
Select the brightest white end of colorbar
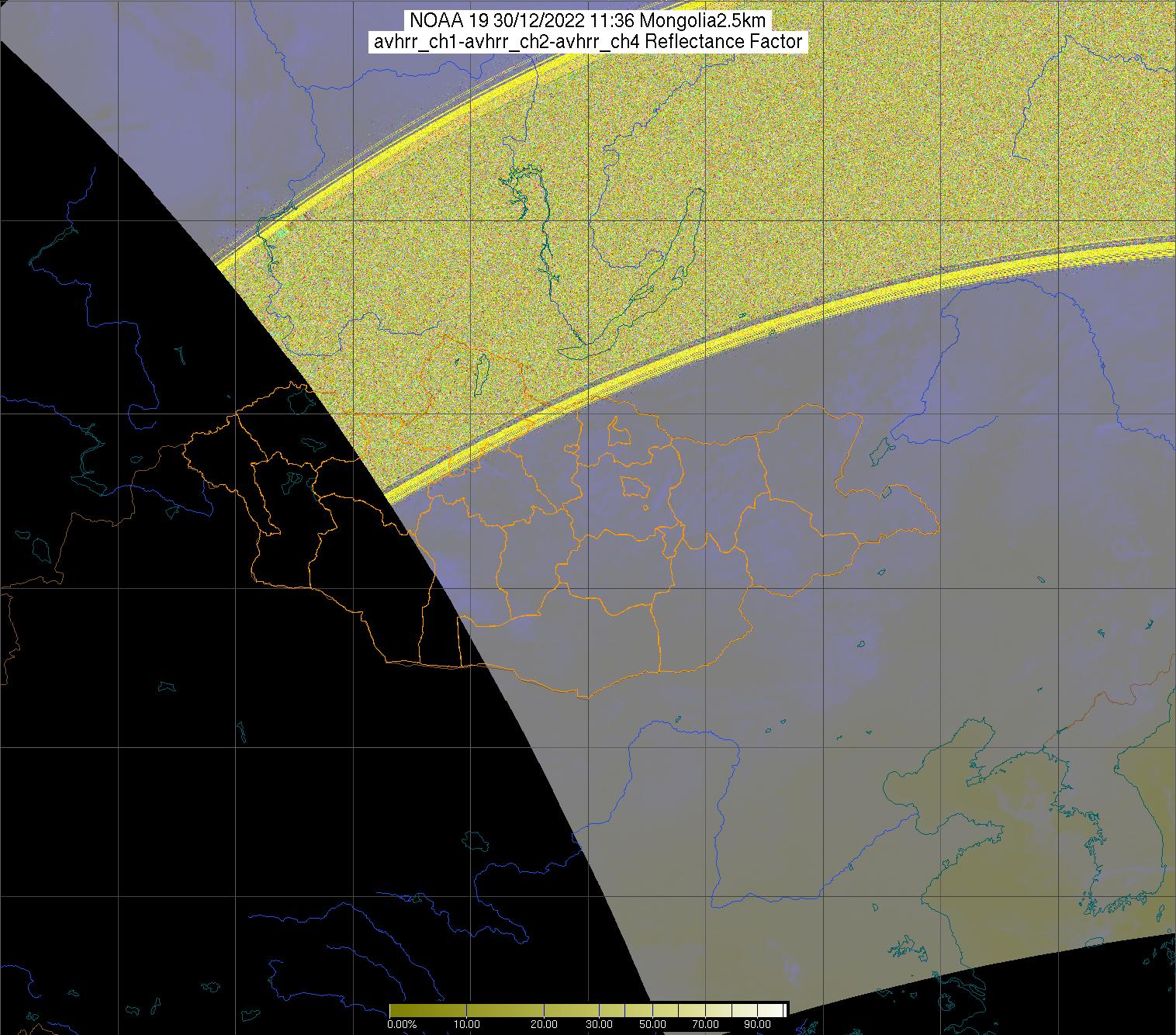[x=780, y=1009]
